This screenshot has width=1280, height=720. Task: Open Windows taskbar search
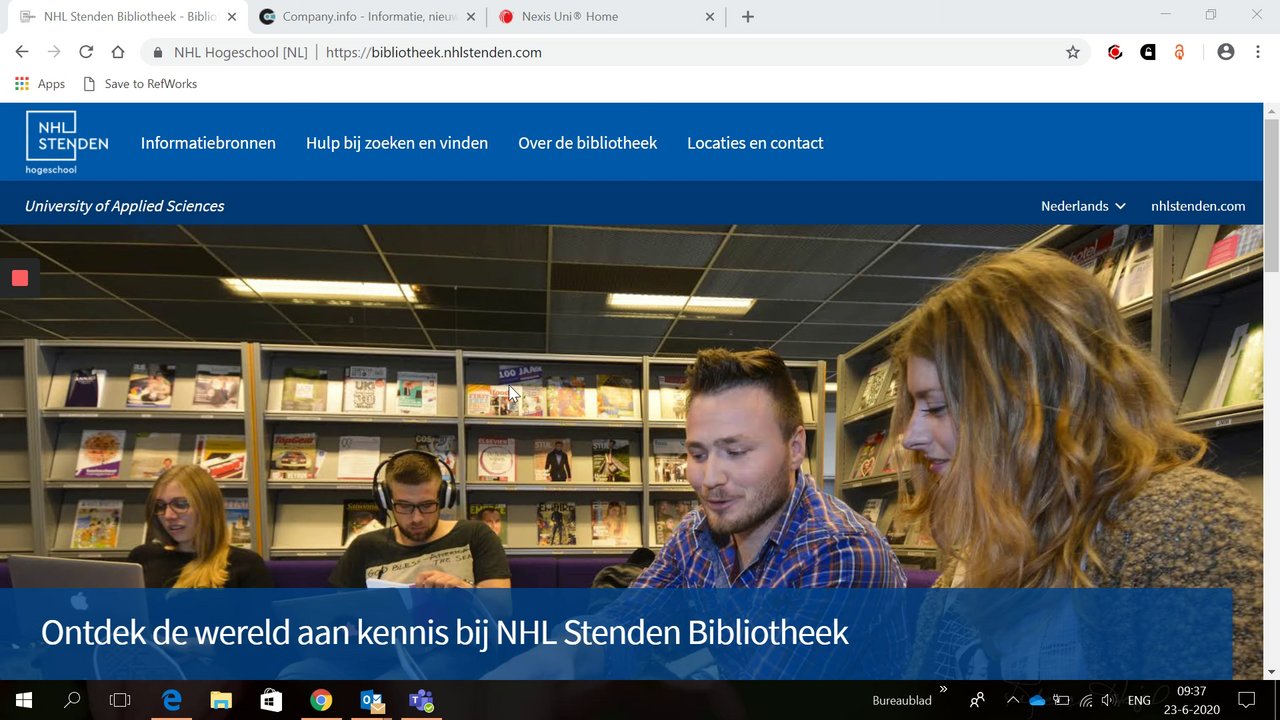72,700
